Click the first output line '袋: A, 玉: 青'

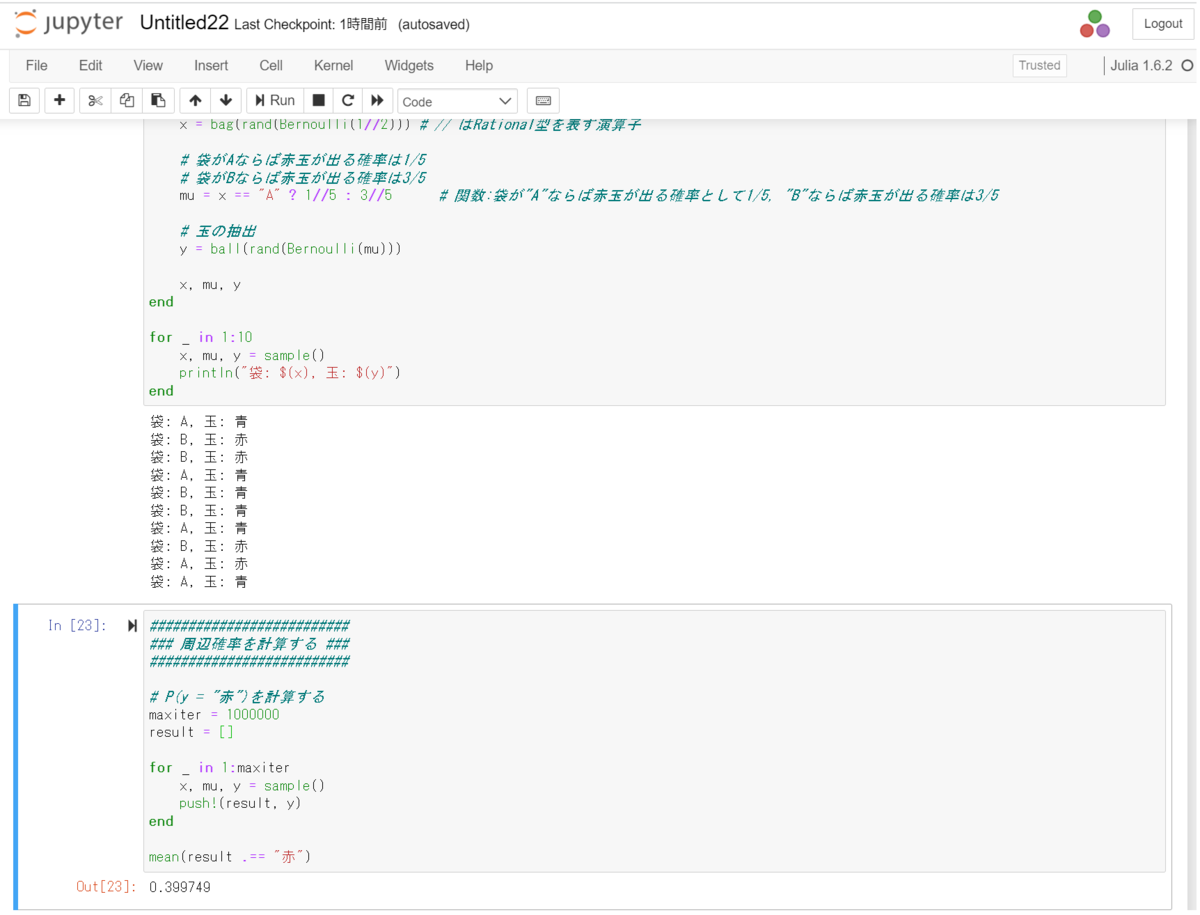(x=199, y=422)
